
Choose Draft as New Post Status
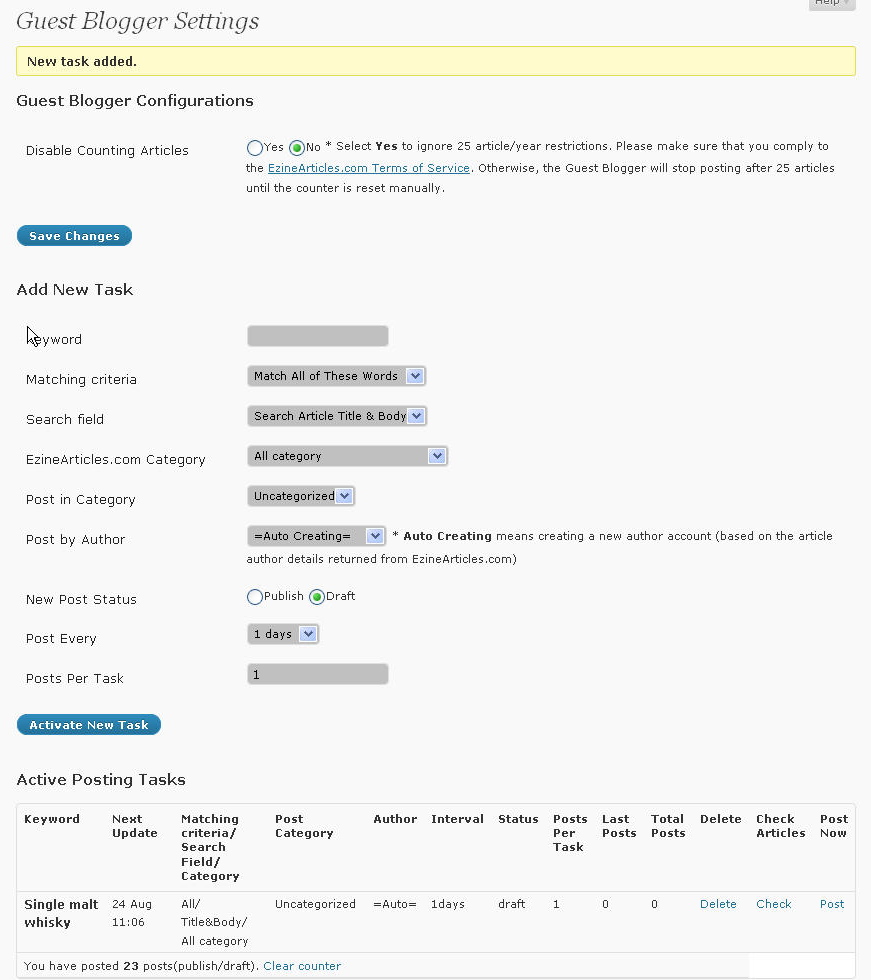(x=317, y=597)
